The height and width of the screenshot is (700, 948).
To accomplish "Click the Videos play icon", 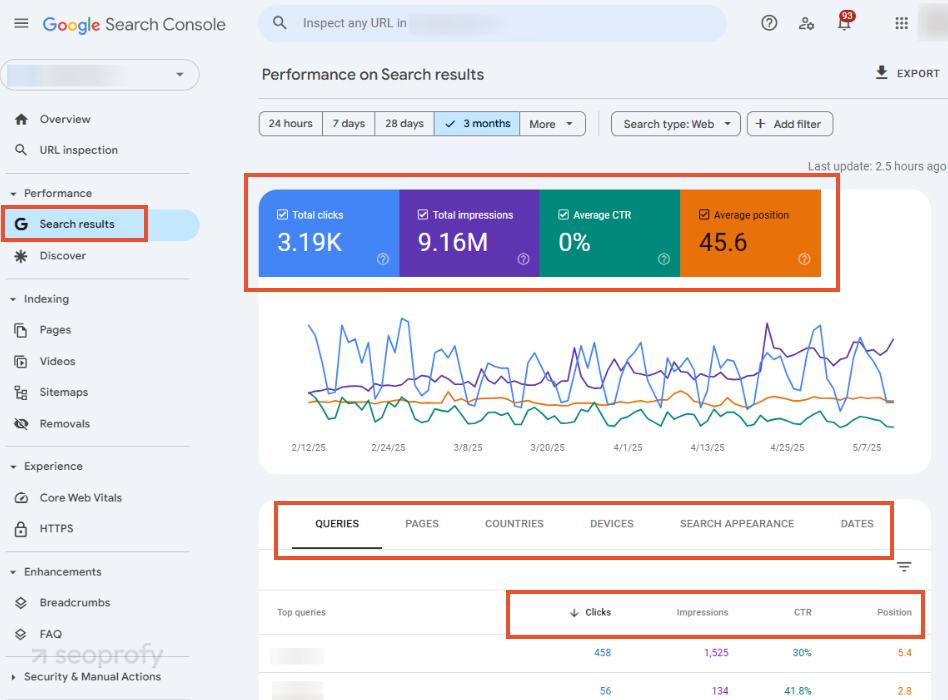I will pos(21,361).
